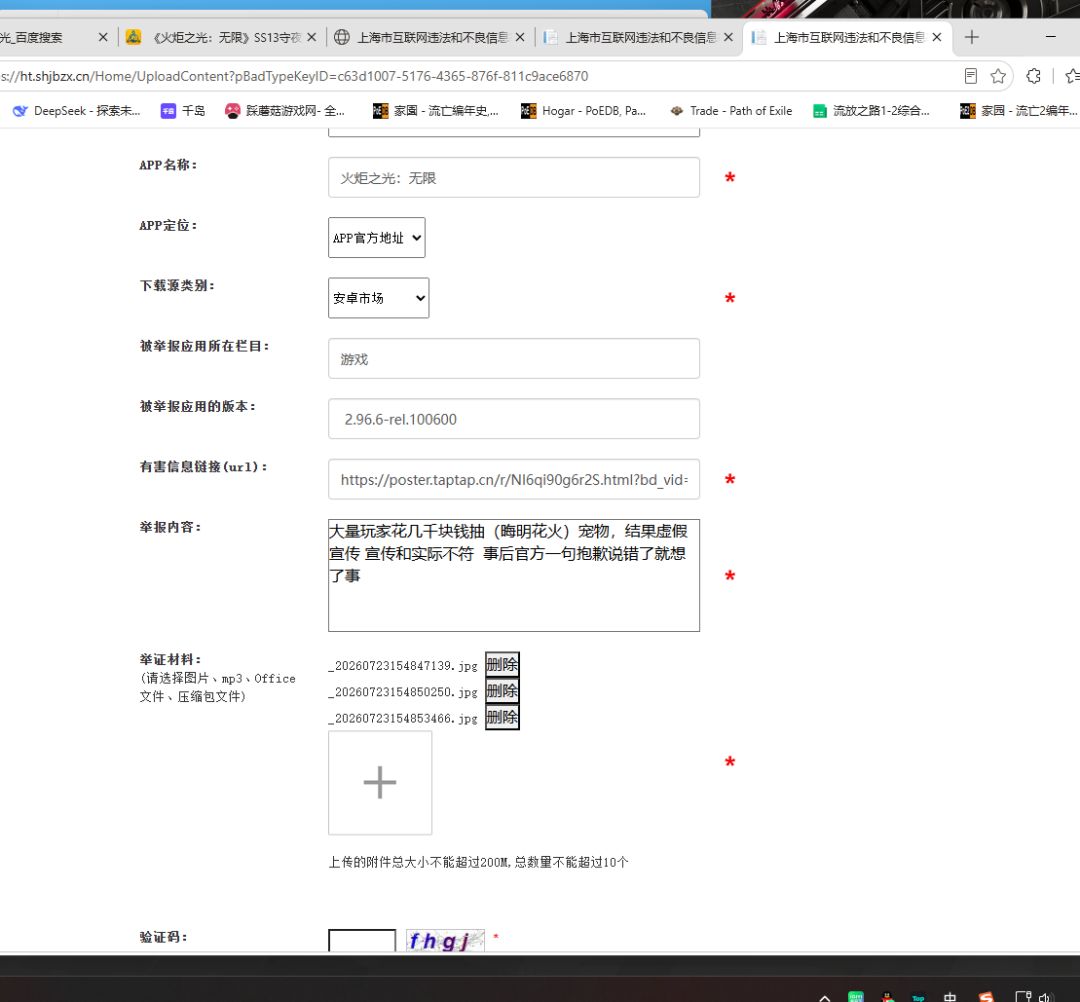Close the 《火炬之光：无限》SS13 tab
Viewport: 1080px width, 1002px height.
pos(311,37)
